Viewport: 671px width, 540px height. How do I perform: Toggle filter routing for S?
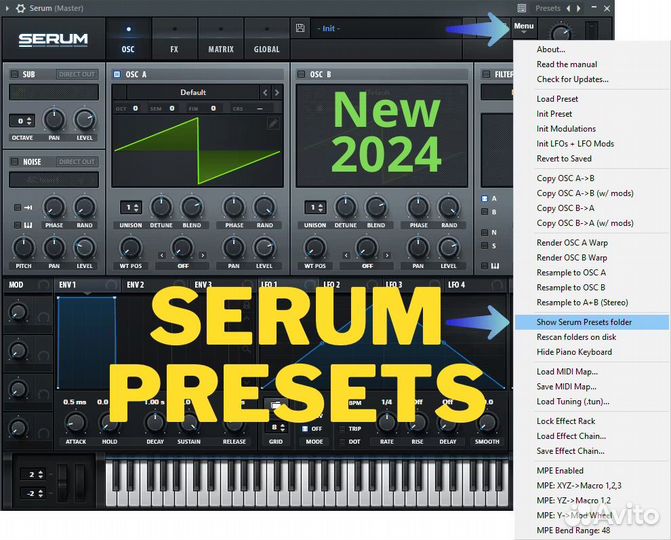click(x=484, y=246)
